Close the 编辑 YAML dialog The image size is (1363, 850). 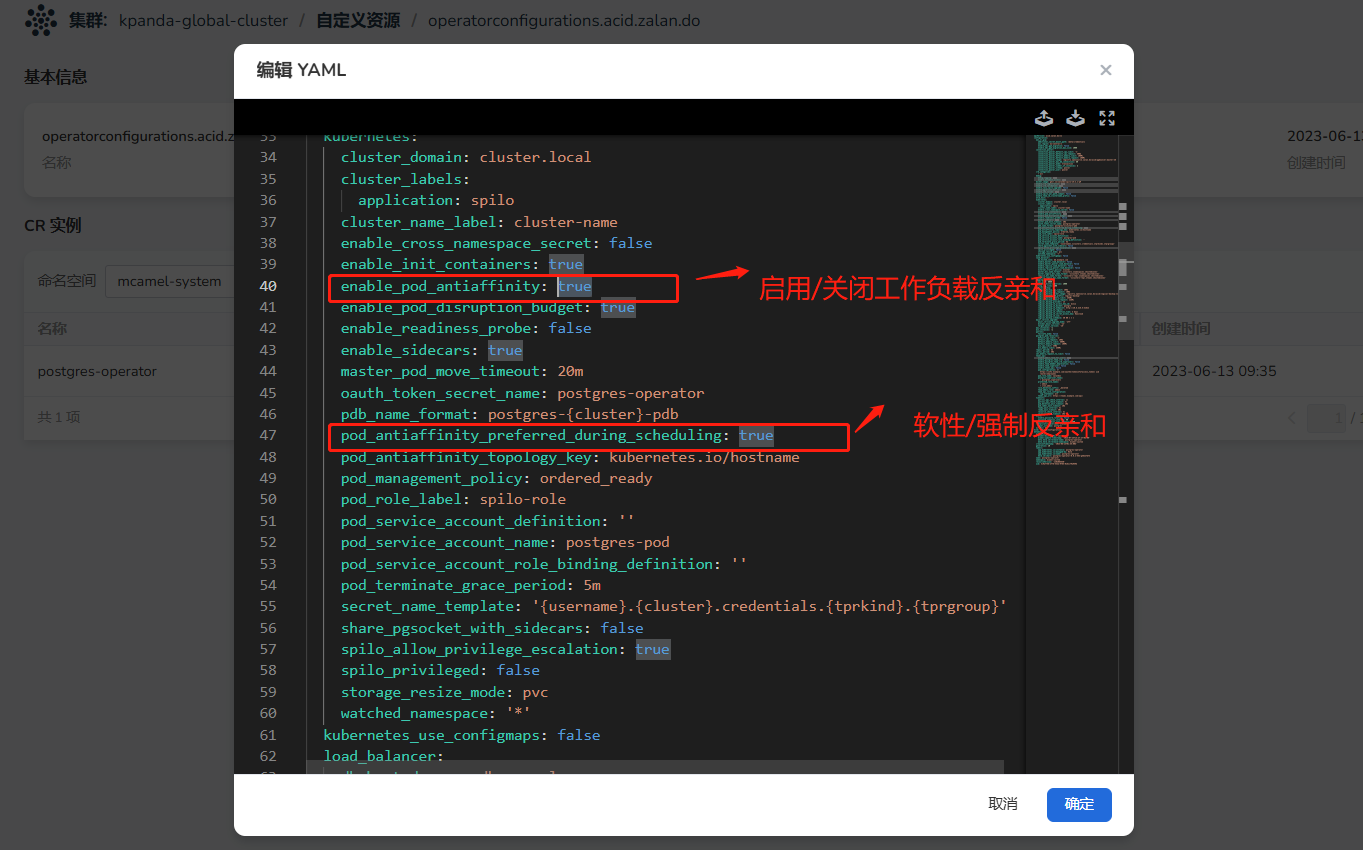(x=1105, y=70)
